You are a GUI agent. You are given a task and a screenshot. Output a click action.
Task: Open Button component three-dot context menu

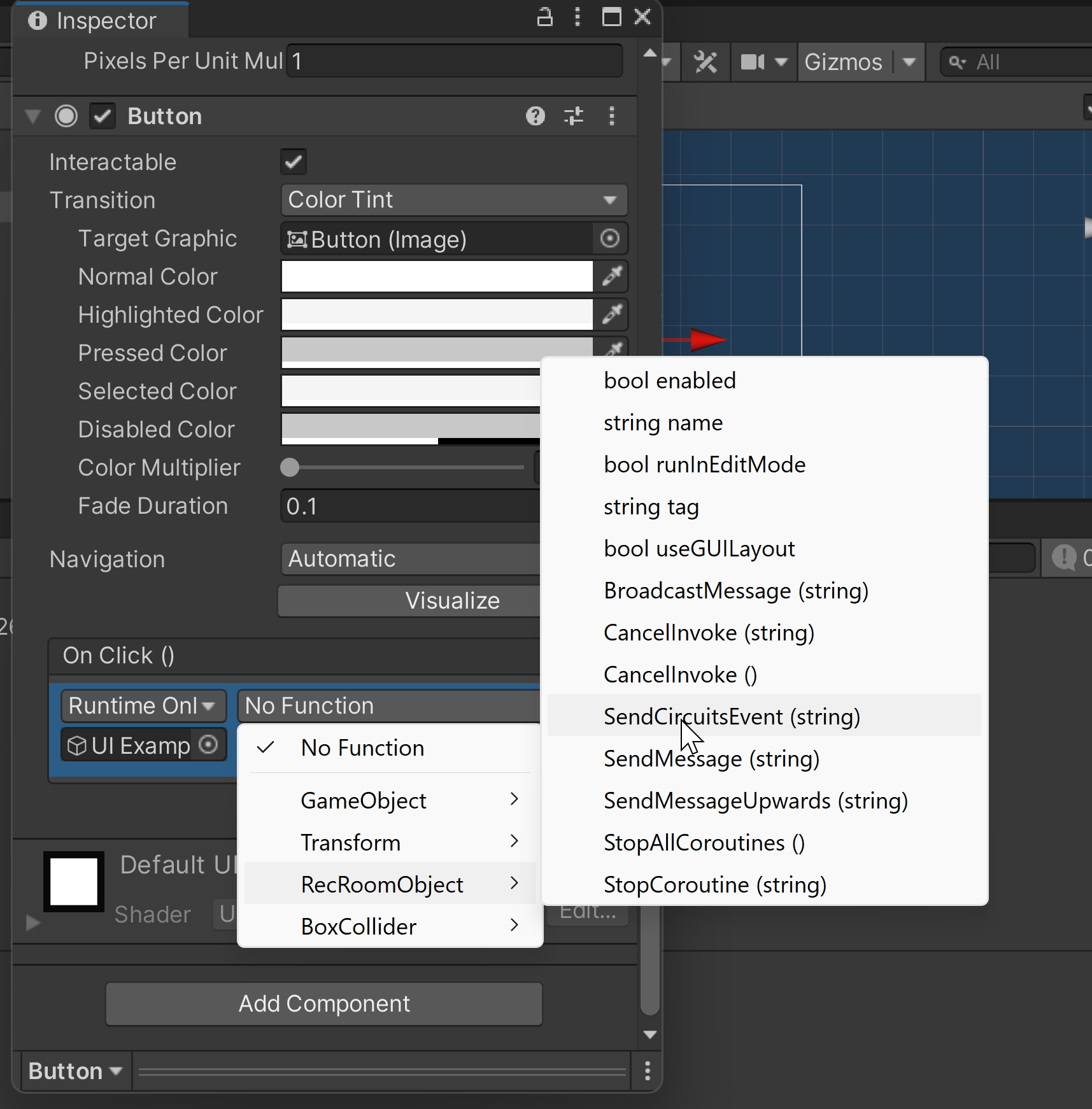pos(611,116)
